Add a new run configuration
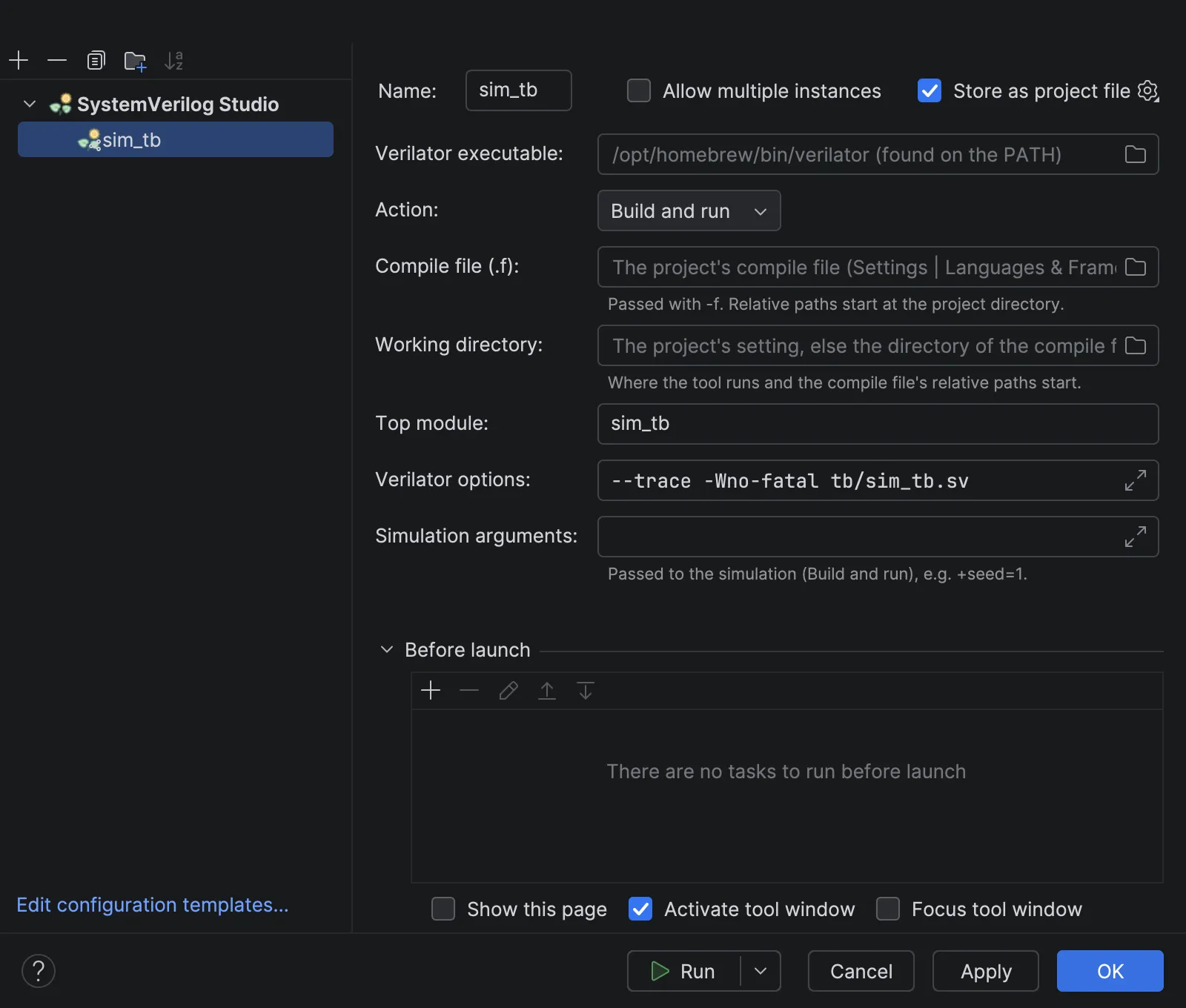The width and height of the screenshot is (1186, 1008). [19, 60]
